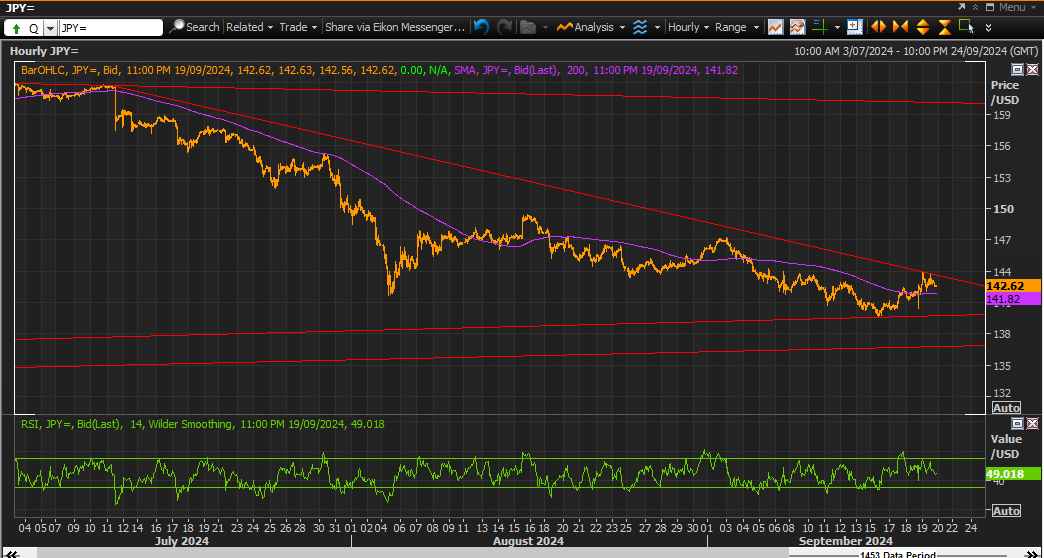Image resolution: width=1044 pixels, height=558 pixels.
Task: Click the horizontal scrollbar left double arrow
Action: click(11, 553)
